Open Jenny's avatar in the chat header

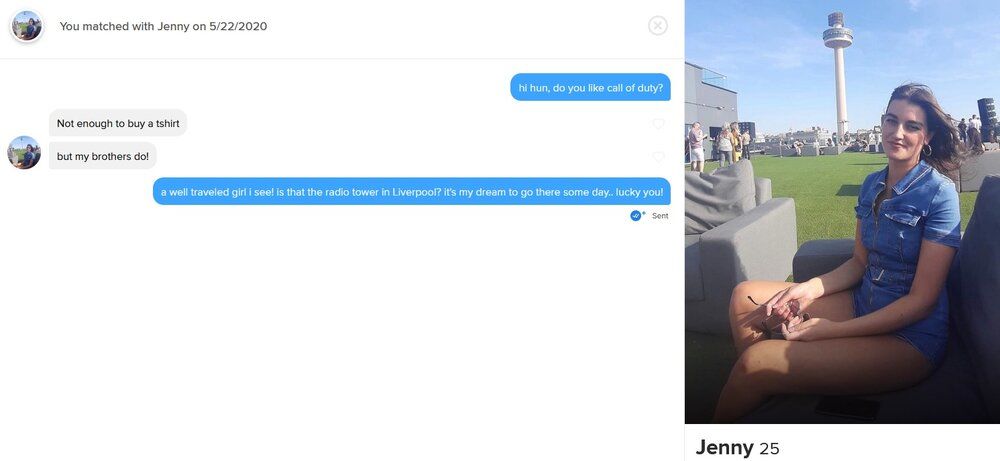coord(26,26)
